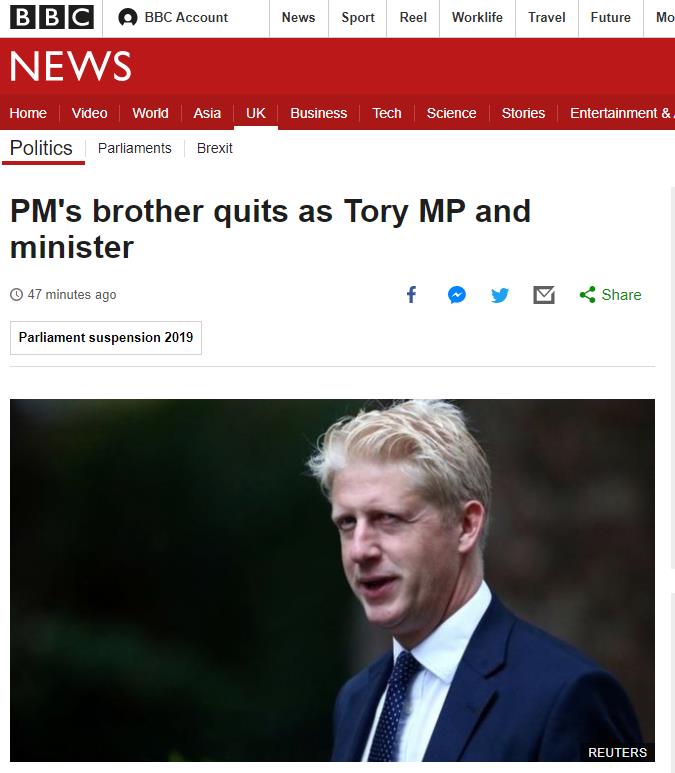Viewport: 675px width, 773px height.
Task: Email this article envelope icon
Action: [x=544, y=295]
